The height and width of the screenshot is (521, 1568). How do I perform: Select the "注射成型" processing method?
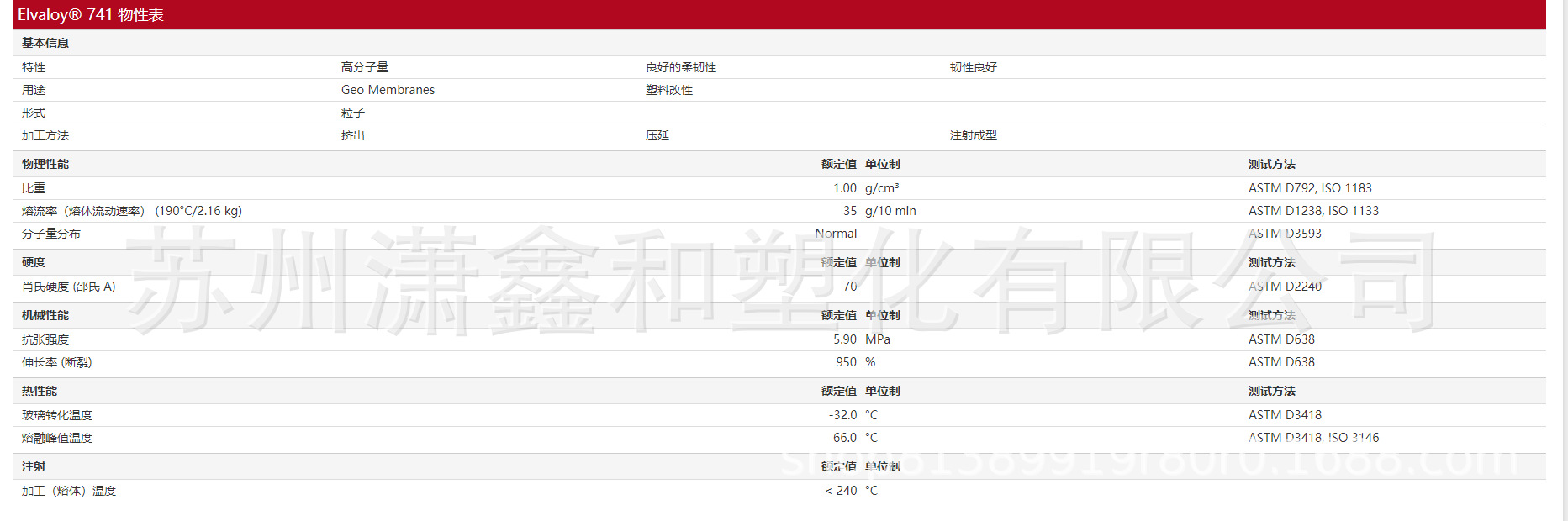[x=974, y=135]
